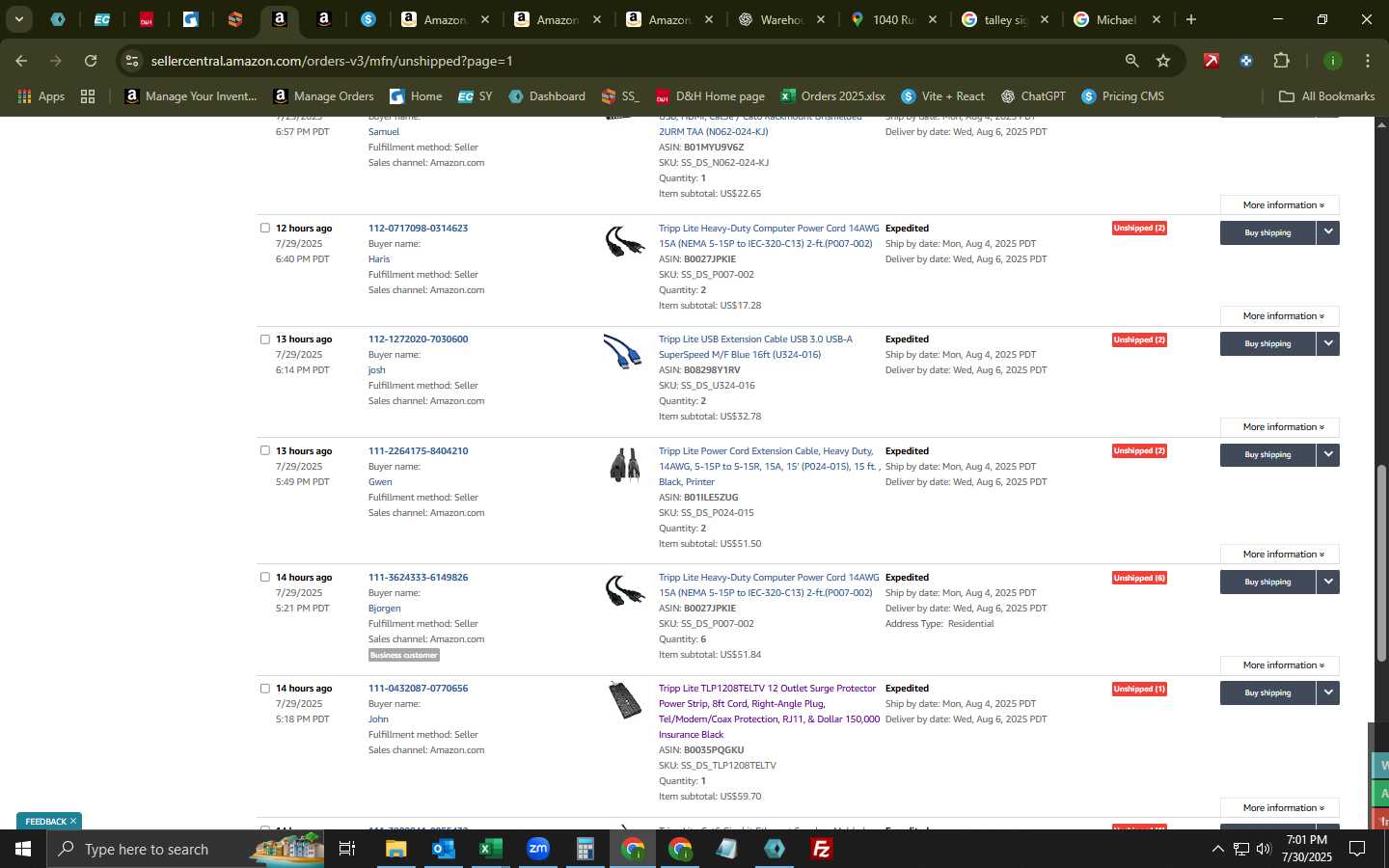Image resolution: width=1389 pixels, height=868 pixels.
Task: Open the Chrome profile avatar
Action: tap(1332, 61)
